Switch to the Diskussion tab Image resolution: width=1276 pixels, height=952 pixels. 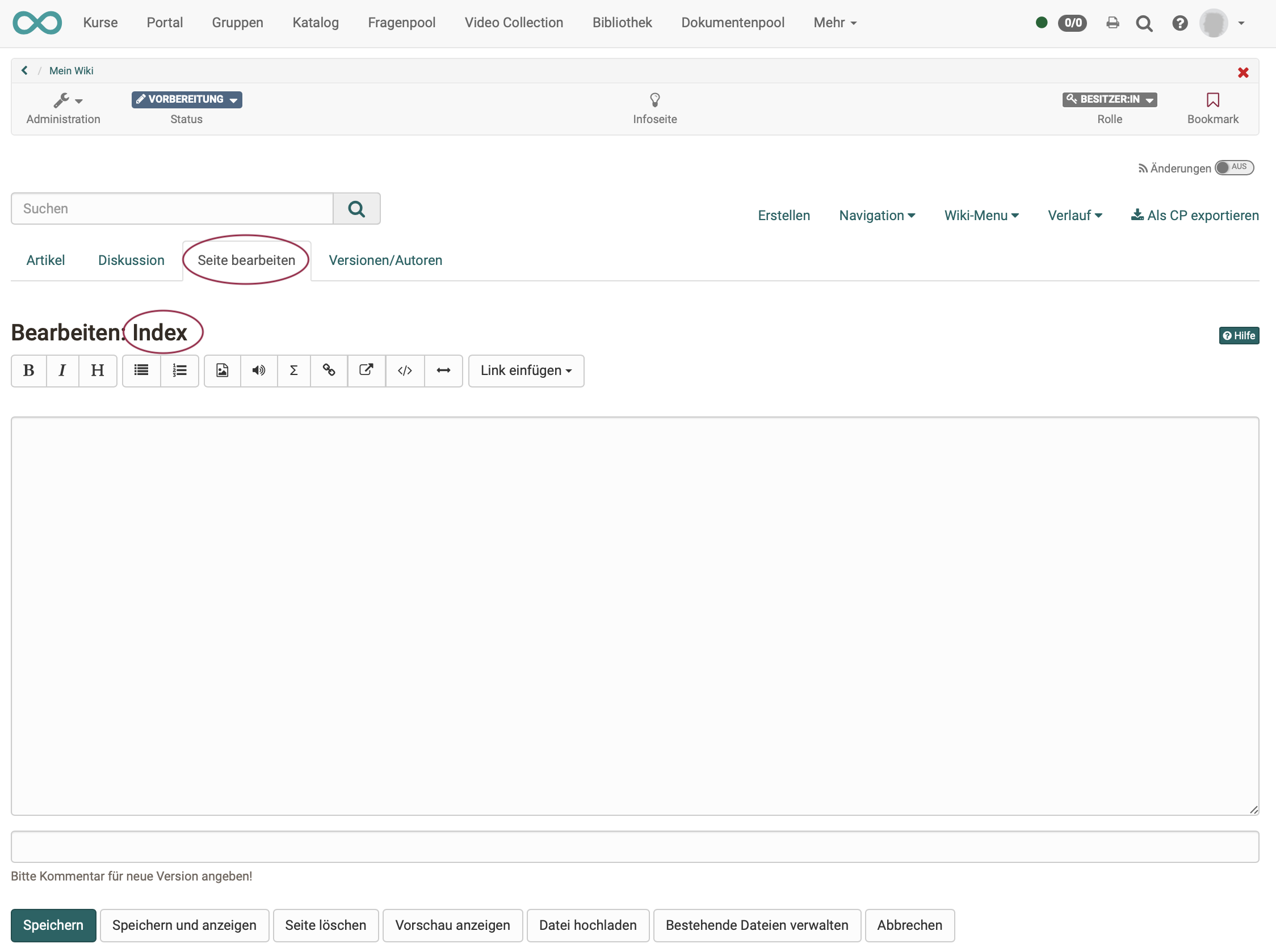(131, 260)
